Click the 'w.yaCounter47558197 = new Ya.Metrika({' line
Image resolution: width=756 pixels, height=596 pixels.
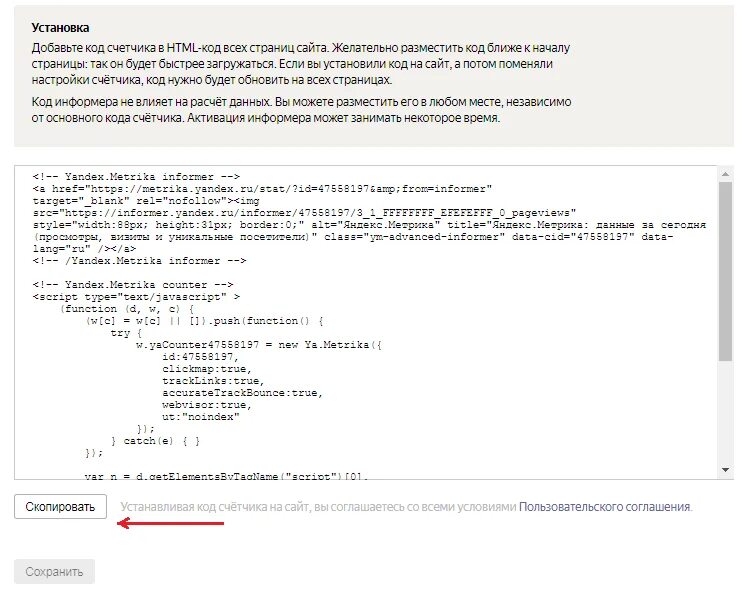(x=259, y=345)
